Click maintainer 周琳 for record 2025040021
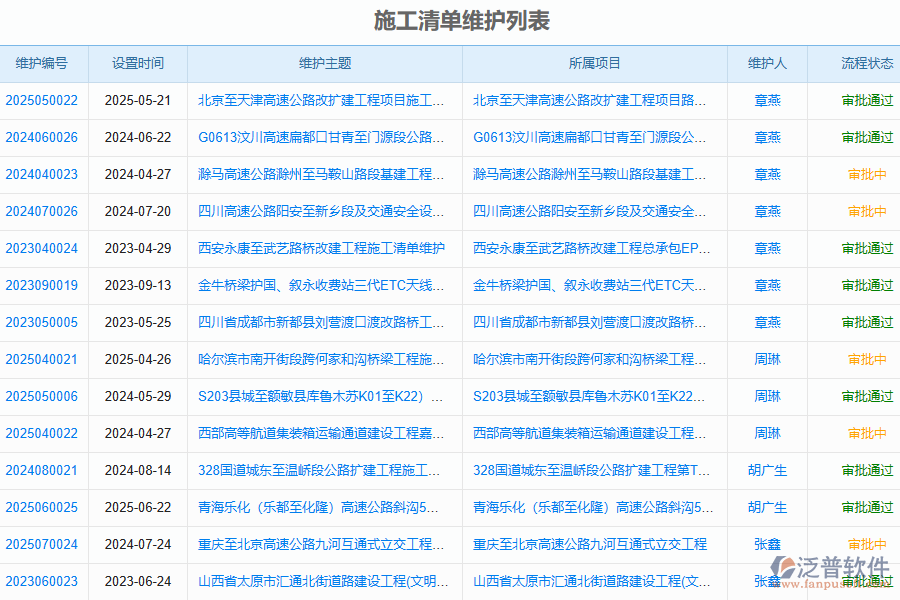Screen dimensions: 900x600 [x=767, y=359]
